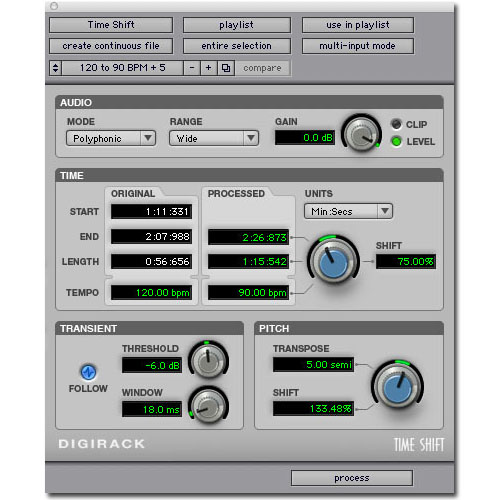Click the AUDIO section header
500x500 pixels.
click(249, 102)
